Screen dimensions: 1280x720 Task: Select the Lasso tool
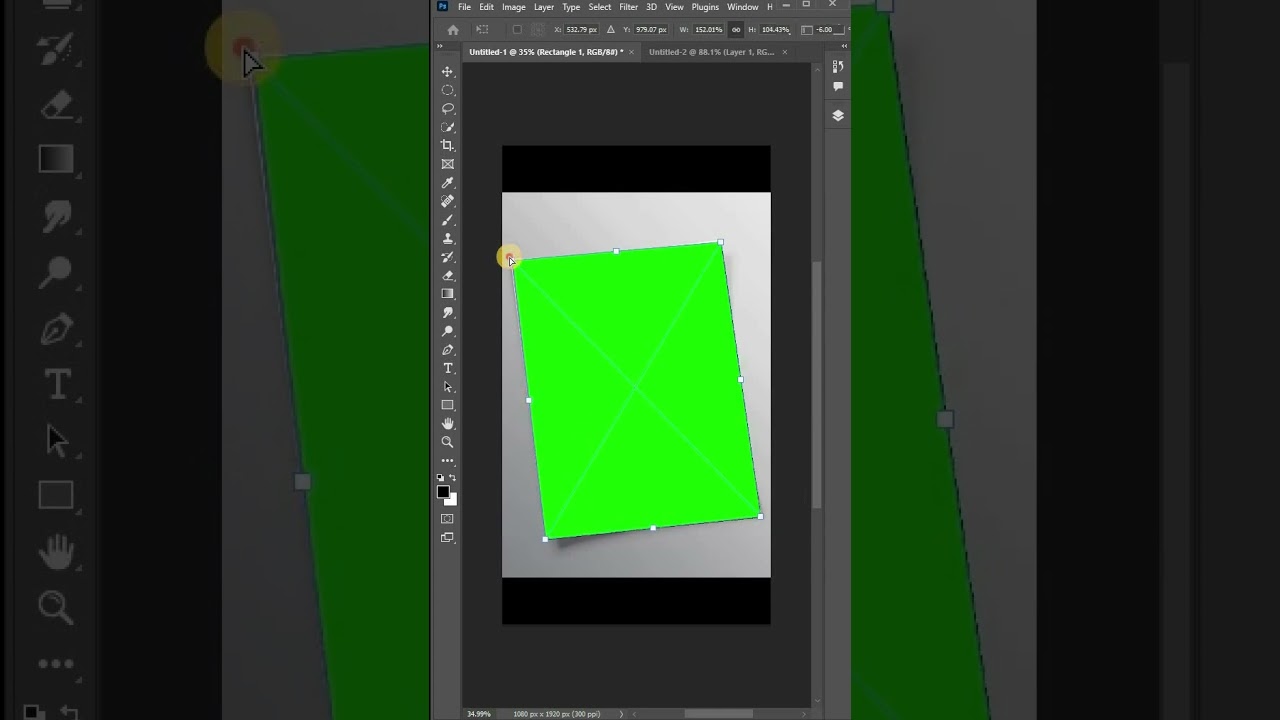click(447, 109)
